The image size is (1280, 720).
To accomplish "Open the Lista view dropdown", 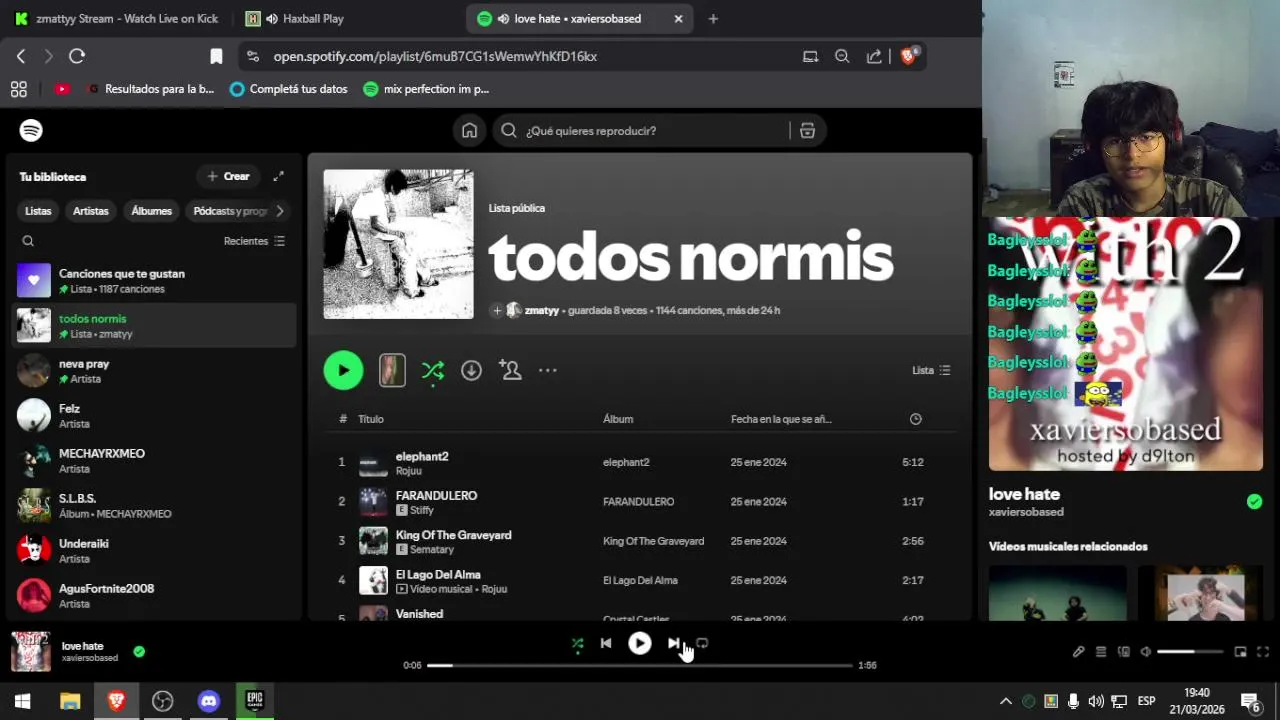I will pyautogui.click(x=931, y=370).
